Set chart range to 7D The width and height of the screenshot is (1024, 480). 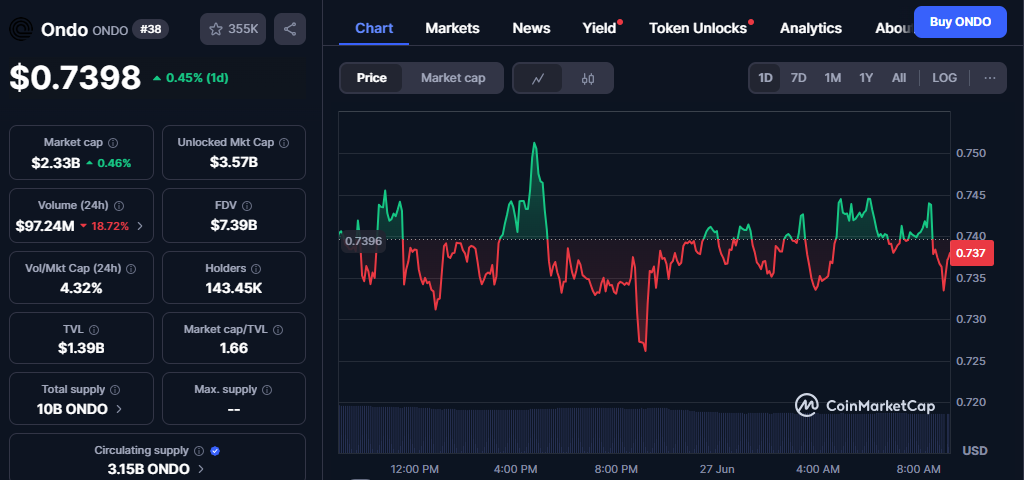pos(798,78)
